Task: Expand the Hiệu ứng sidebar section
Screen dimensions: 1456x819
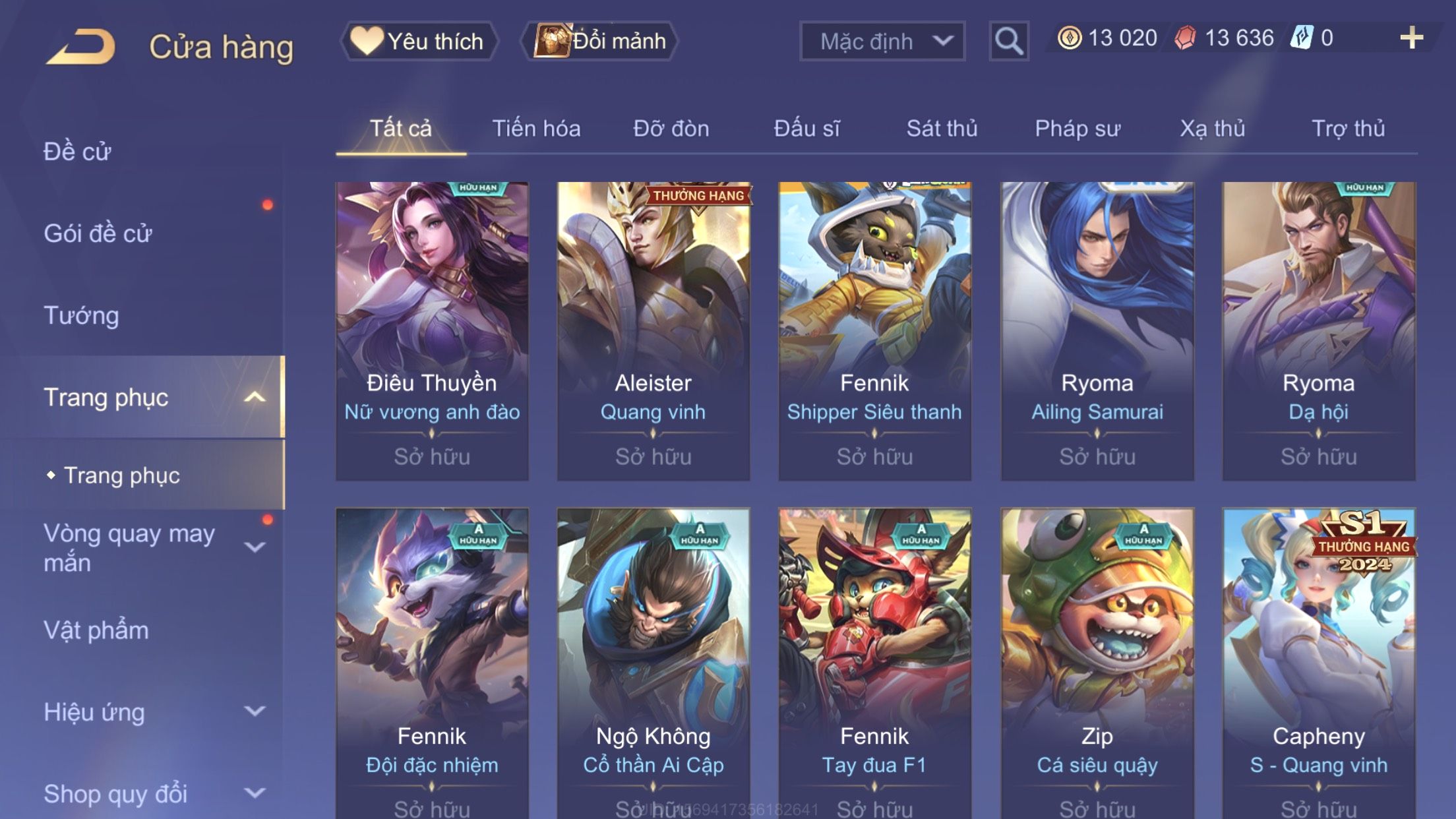Action: pos(255,712)
